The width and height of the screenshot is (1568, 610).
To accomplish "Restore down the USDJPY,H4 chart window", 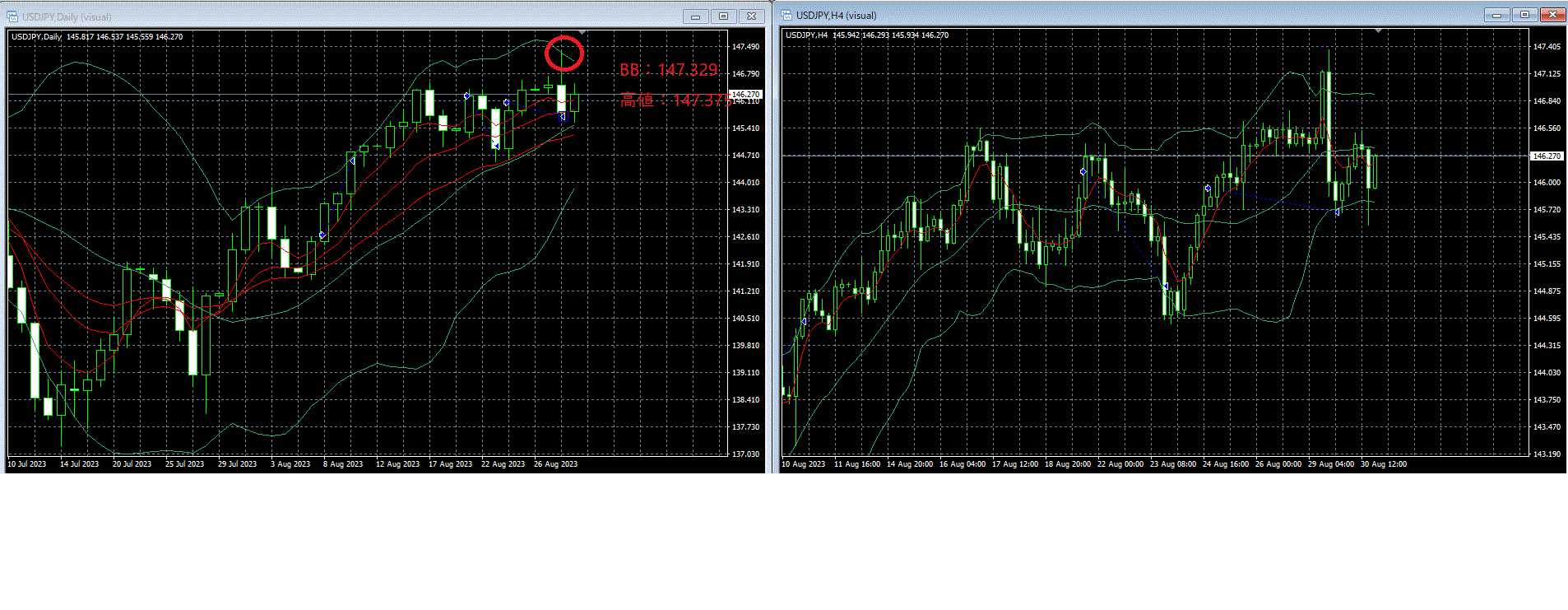I will (1524, 15).
